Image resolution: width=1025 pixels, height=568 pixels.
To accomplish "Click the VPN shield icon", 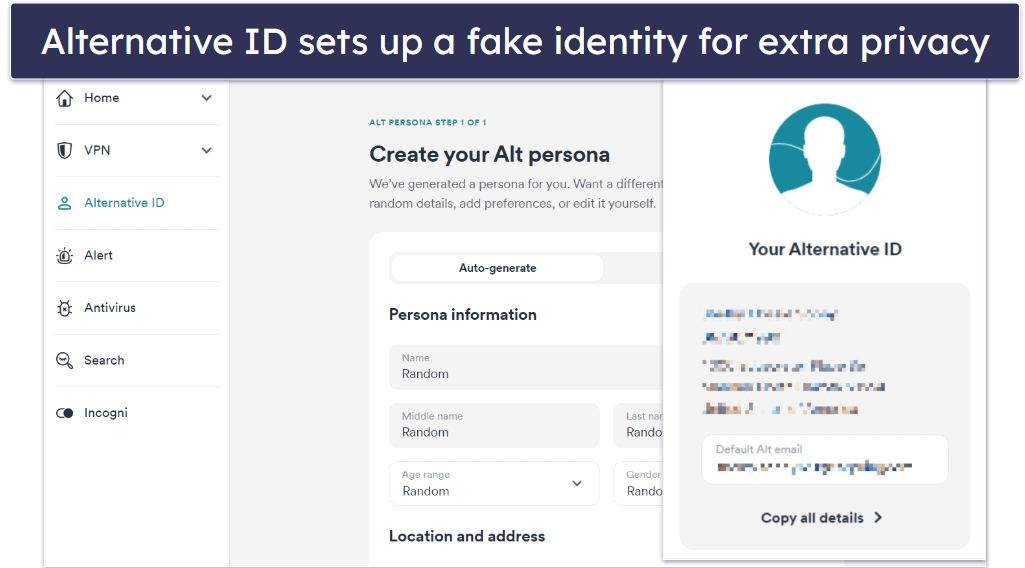I will click(65, 151).
